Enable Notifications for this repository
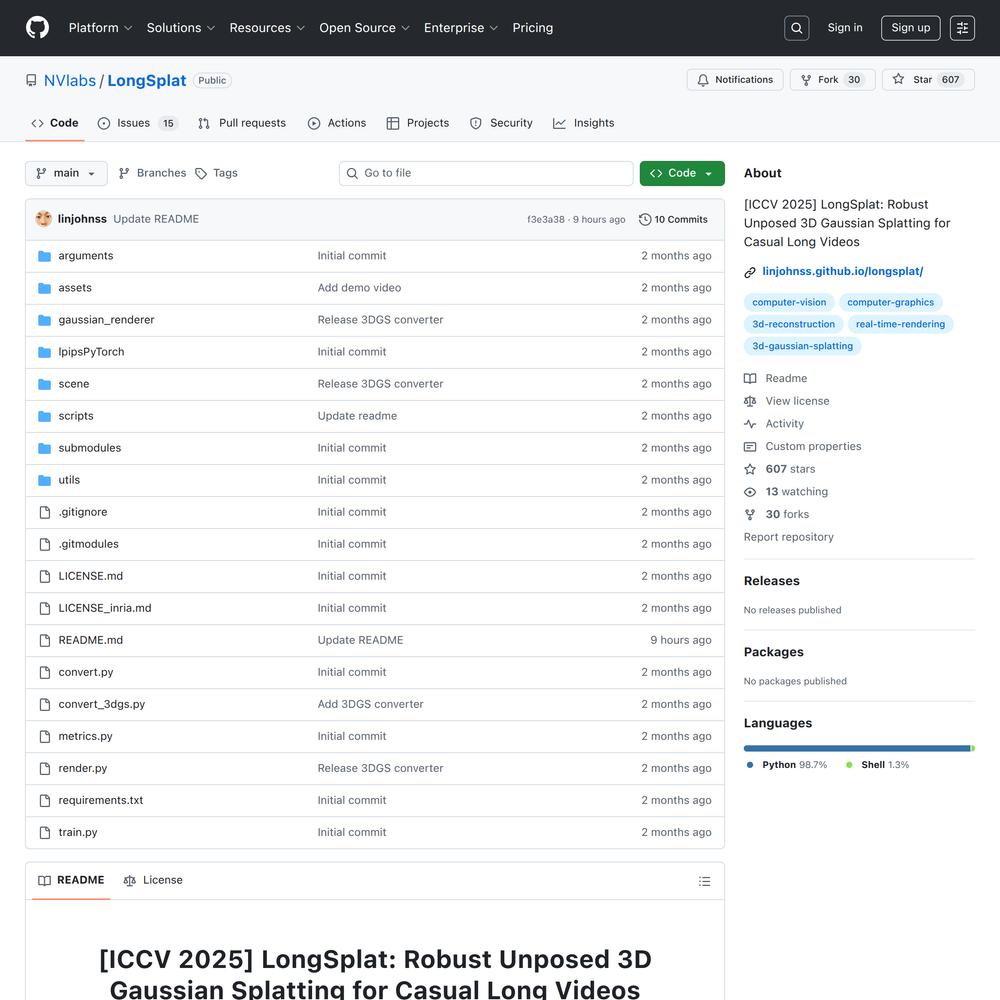Screen dimensions: 1000x1000 [735, 80]
